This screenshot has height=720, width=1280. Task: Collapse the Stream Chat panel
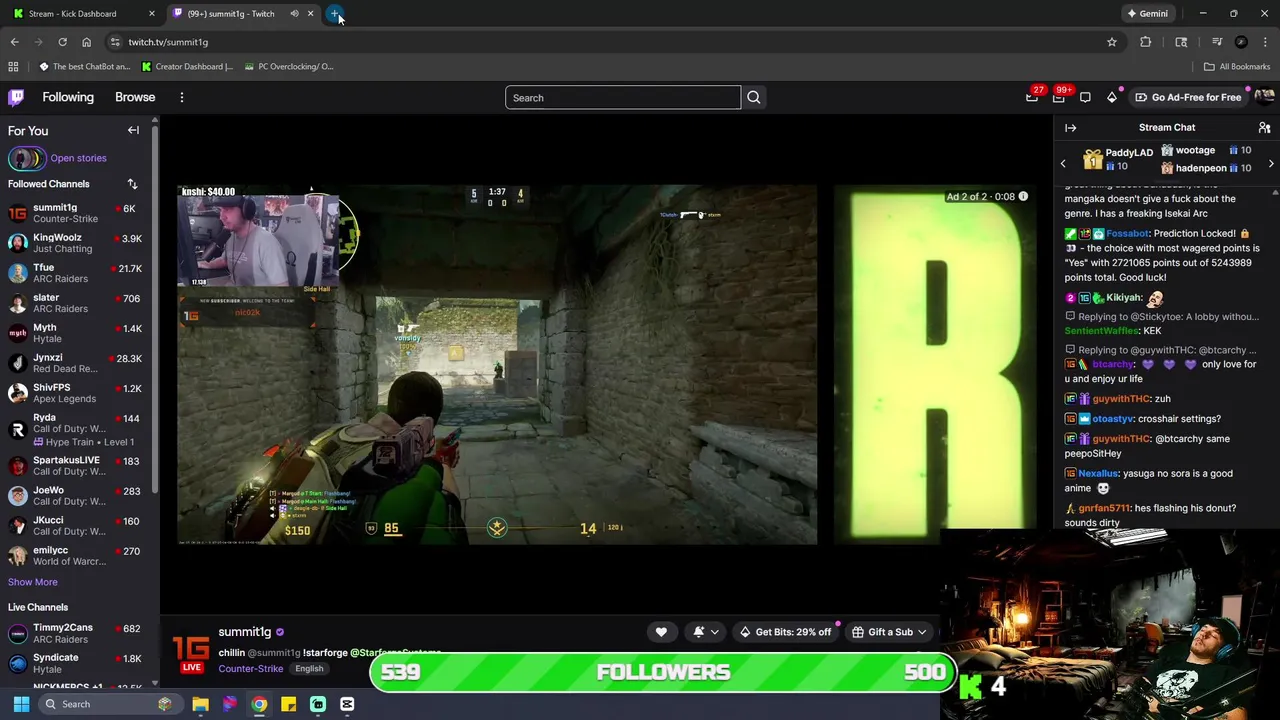tap(1070, 128)
